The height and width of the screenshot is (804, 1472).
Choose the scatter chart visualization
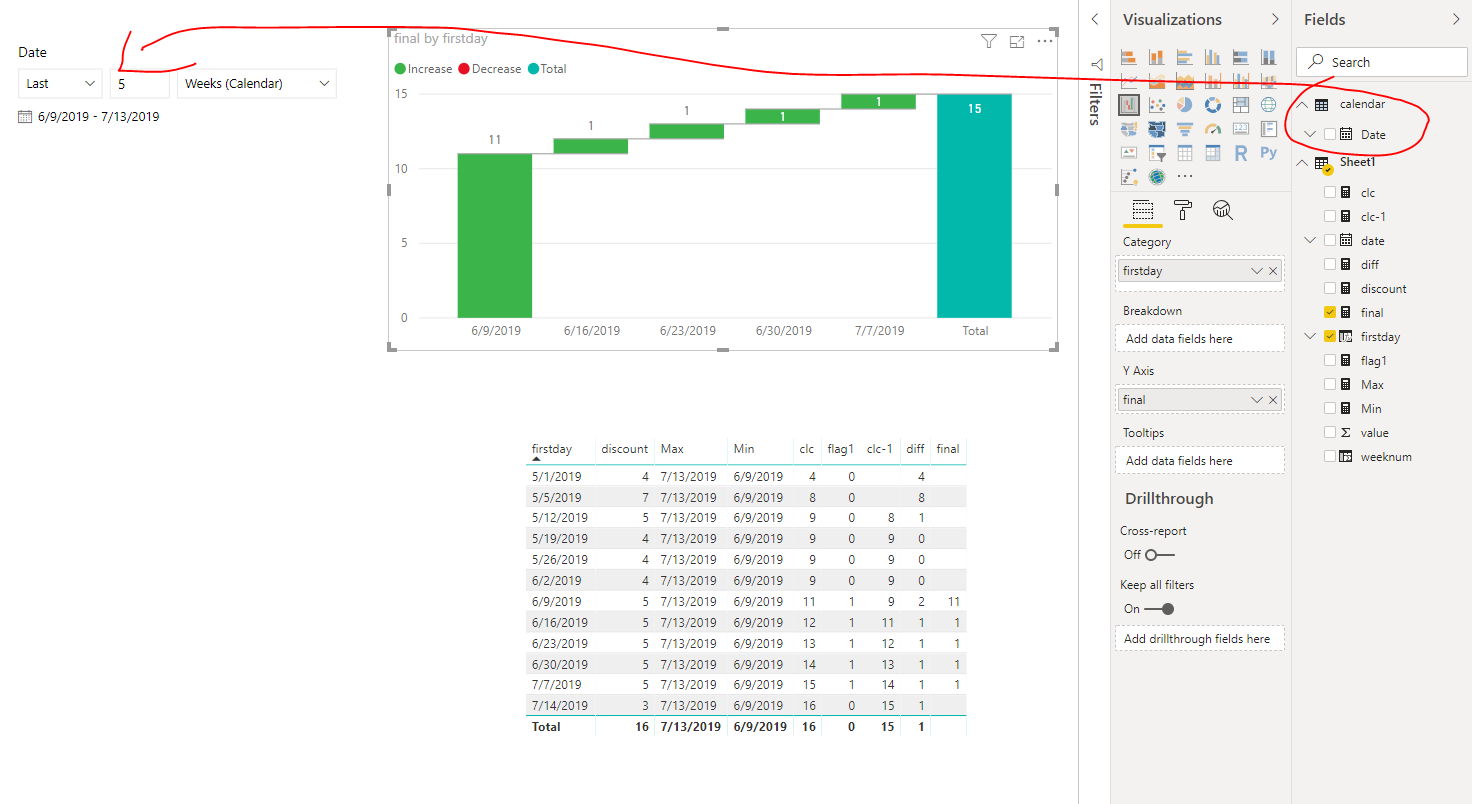[1157, 105]
